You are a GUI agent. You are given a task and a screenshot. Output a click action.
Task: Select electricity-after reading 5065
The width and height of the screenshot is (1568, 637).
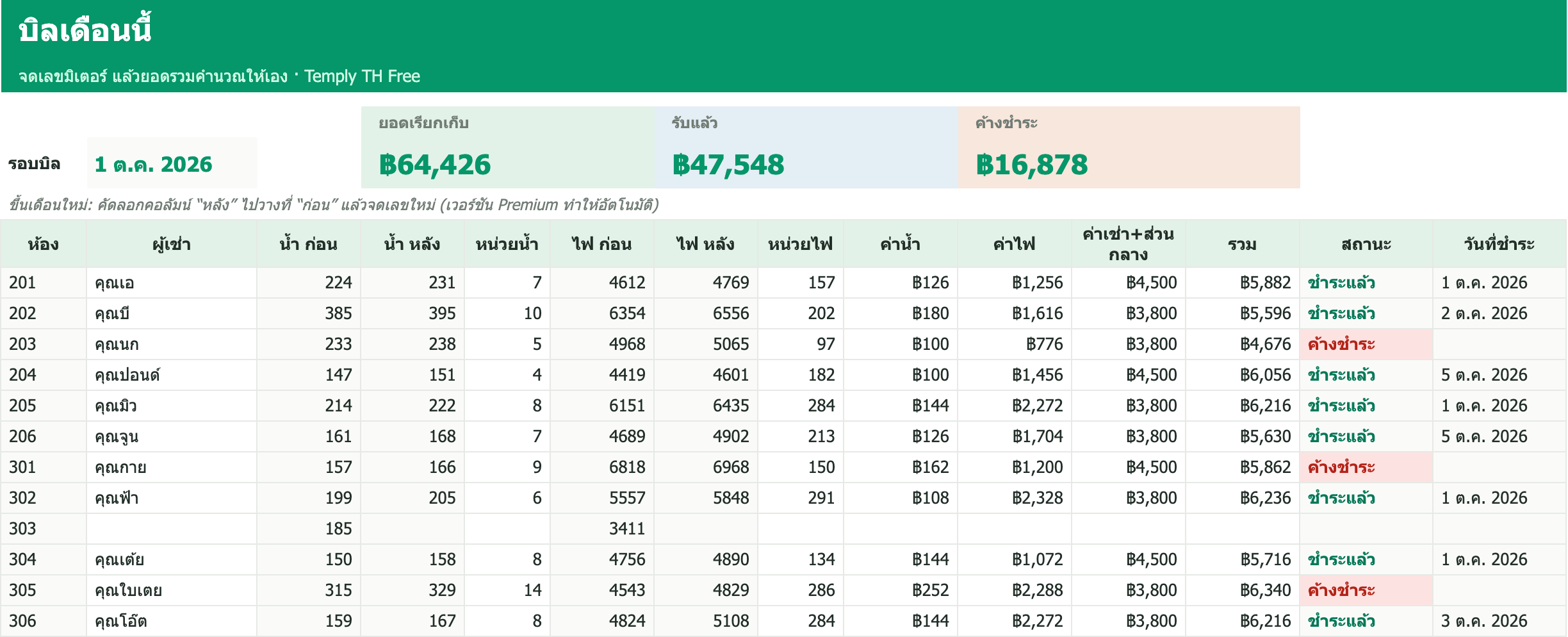(706, 344)
